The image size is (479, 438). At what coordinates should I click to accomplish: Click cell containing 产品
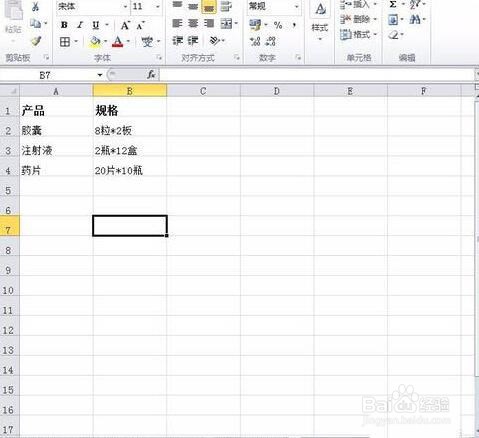coord(56,107)
